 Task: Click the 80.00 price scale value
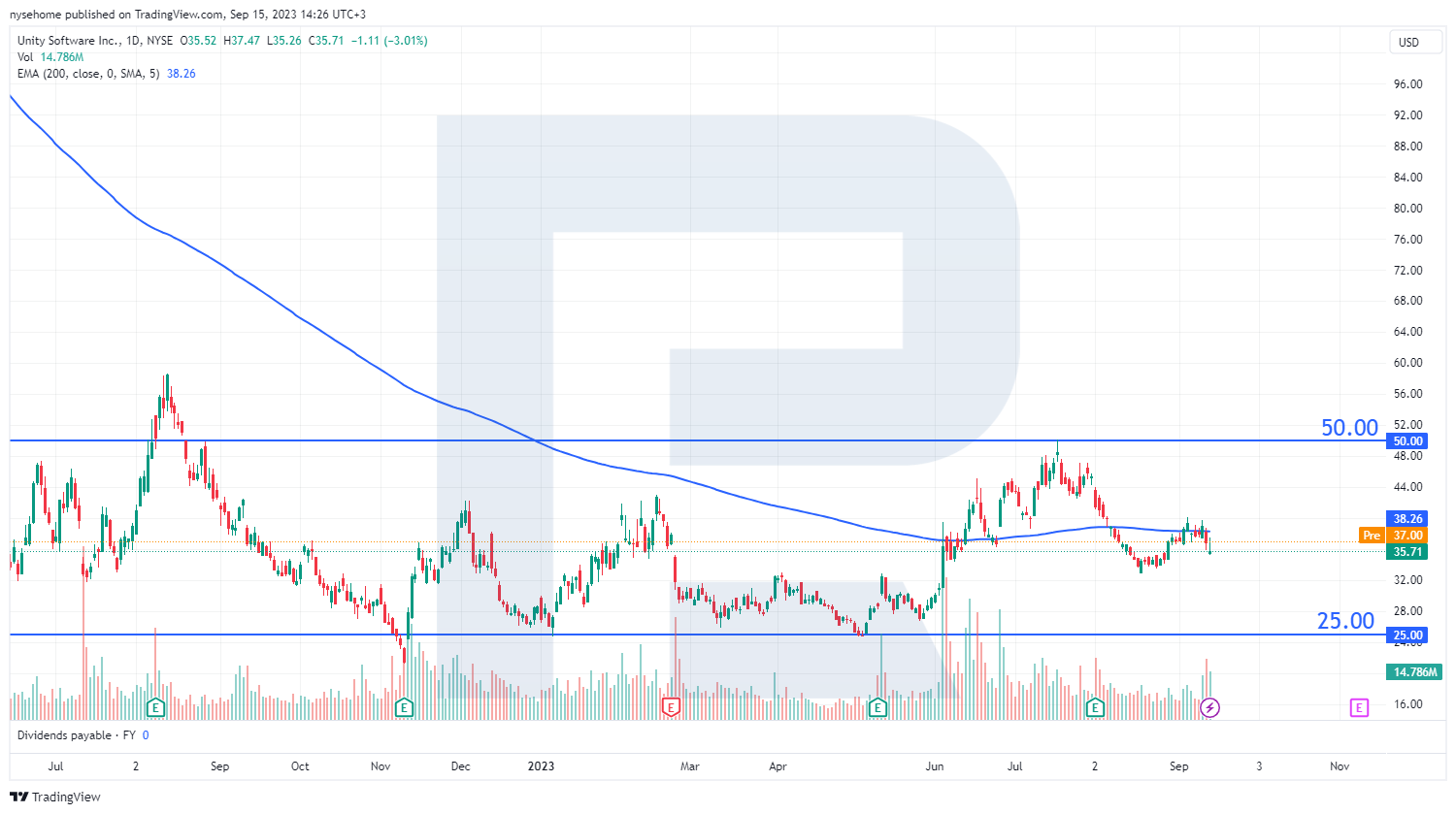coord(1407,209)
